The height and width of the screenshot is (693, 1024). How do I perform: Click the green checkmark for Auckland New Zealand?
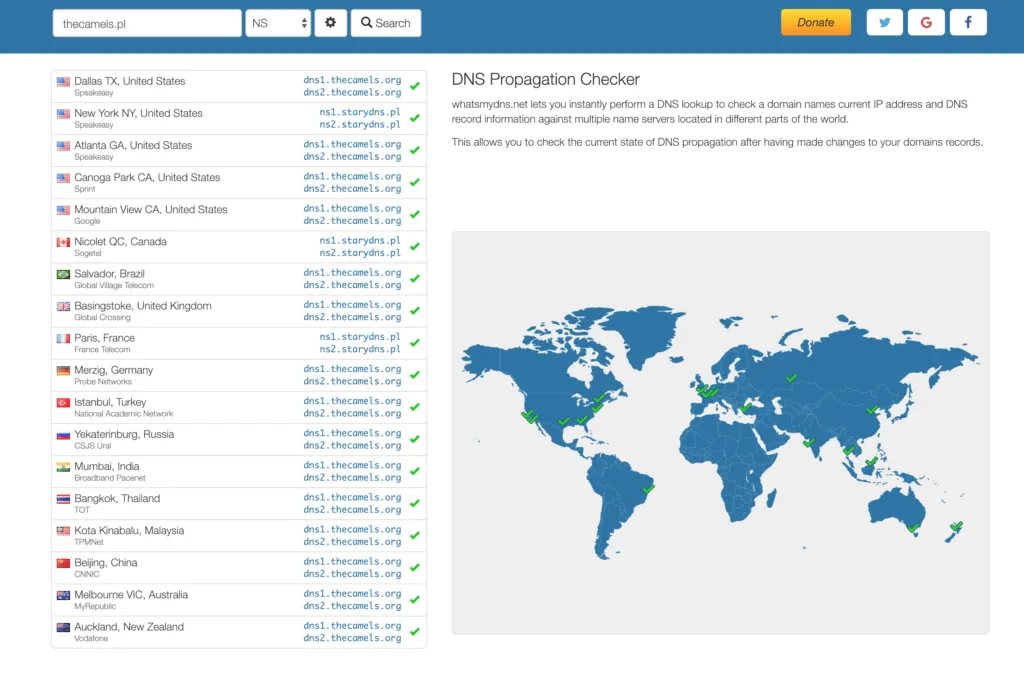[x=415, y=632]
